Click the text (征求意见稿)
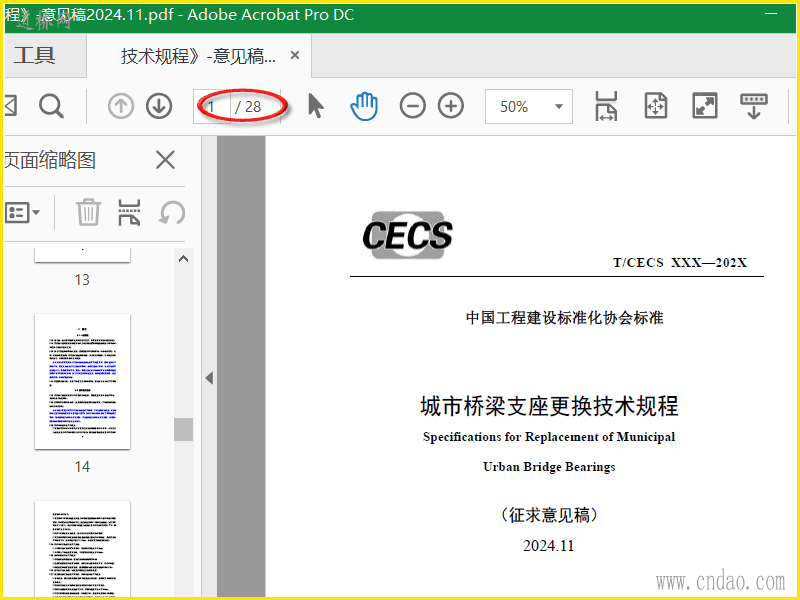Image resolution: width=800 pixels, height=600 pixels. (x=549, y=515)
